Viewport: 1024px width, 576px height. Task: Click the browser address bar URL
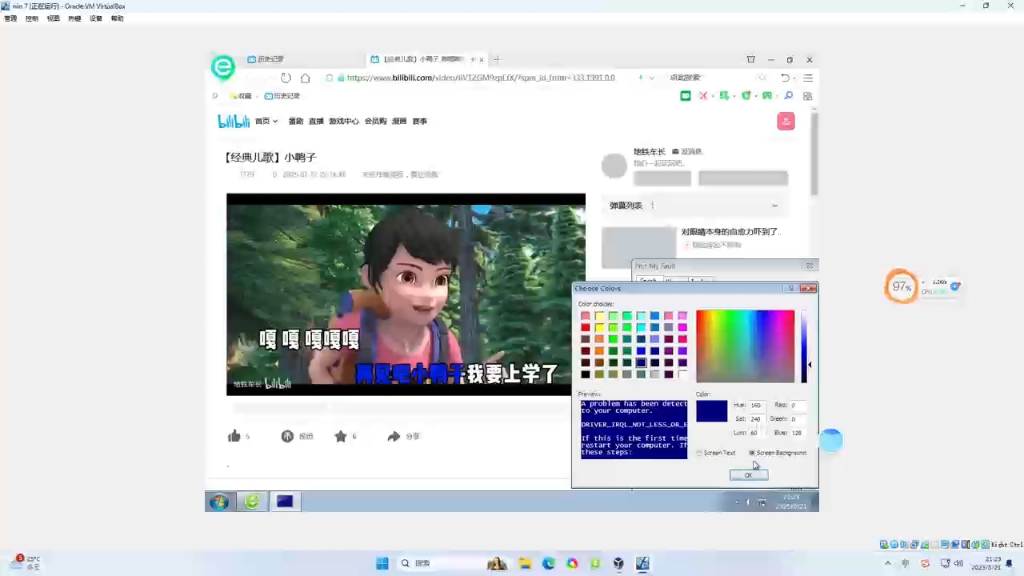[x=481, y=78]
